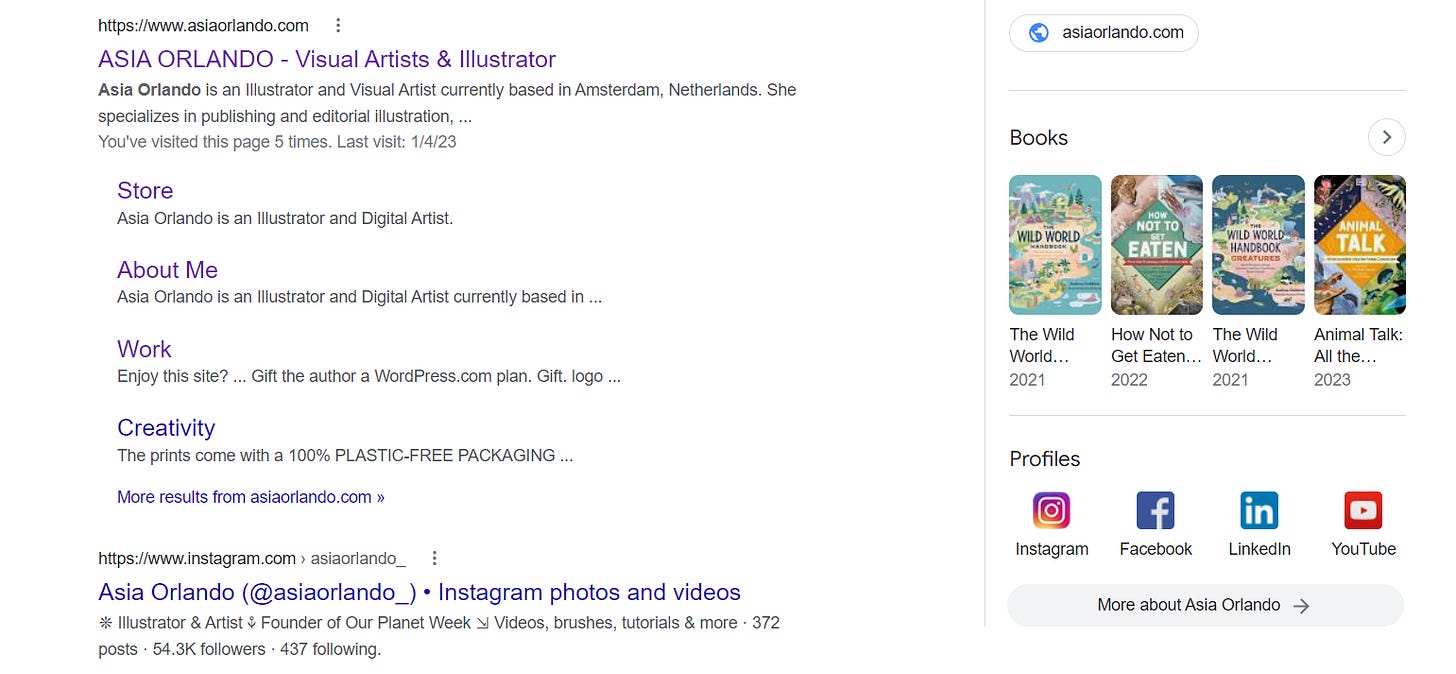Click the https://www.asiaorlando.com URL text
Viewport: 1456px width, 674px height.
coord(203,25)
